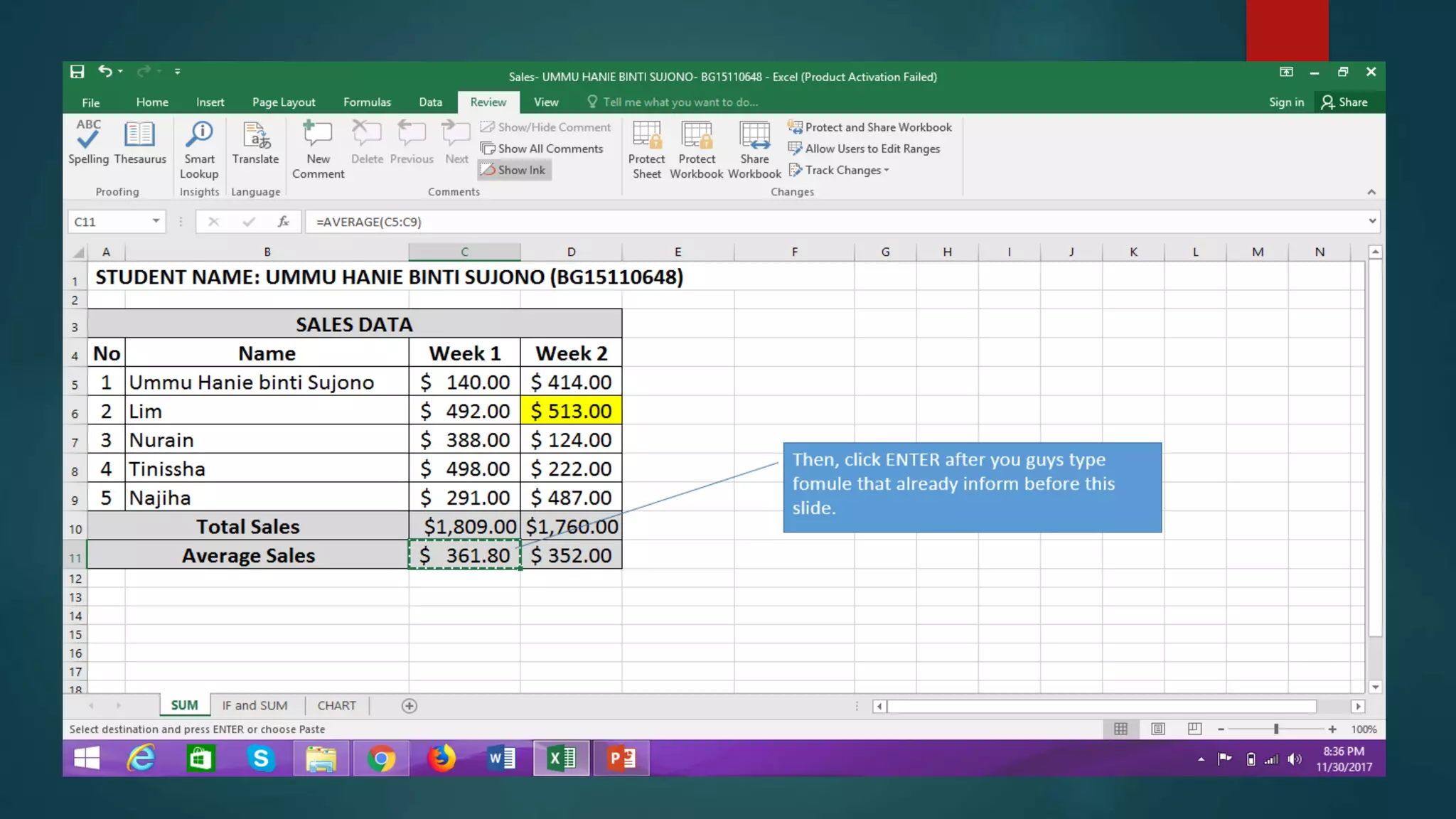Toggle Show Ink
Viewport: 1456px width, 819px height.
(514, 170)
